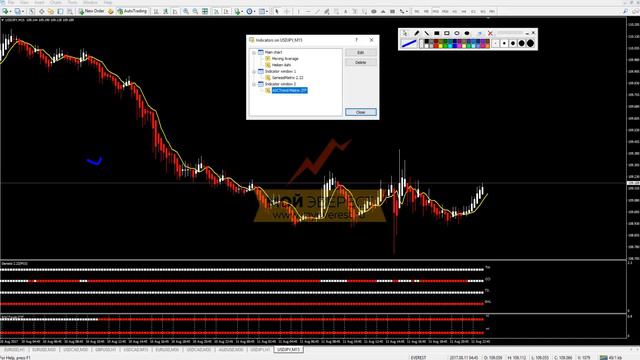Viewport: 640px width, 360px height.
Task: Open a new chart from toolbar
Action: 6,11
